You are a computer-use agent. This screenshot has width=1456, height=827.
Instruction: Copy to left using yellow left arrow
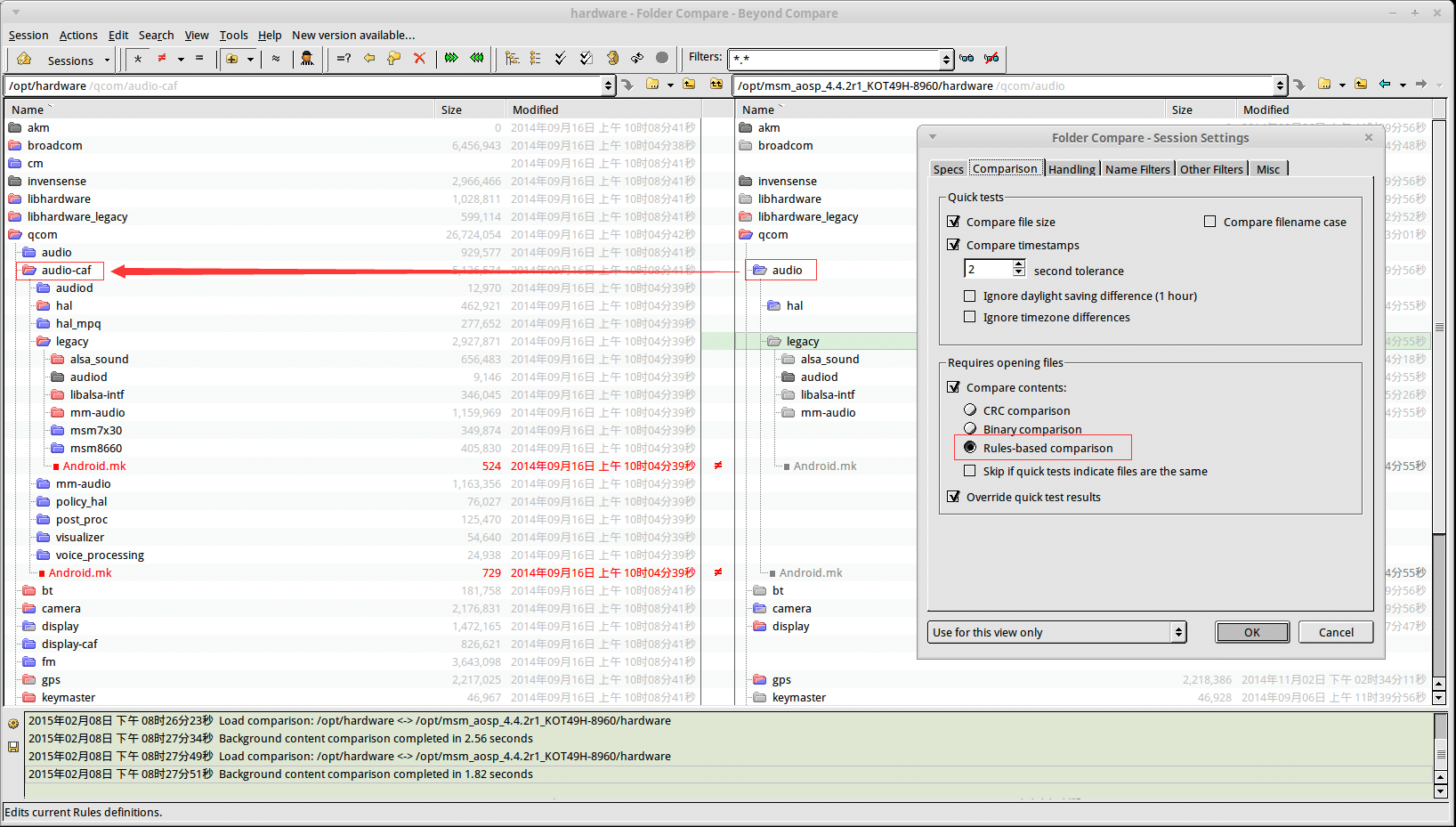coord(369,59)
